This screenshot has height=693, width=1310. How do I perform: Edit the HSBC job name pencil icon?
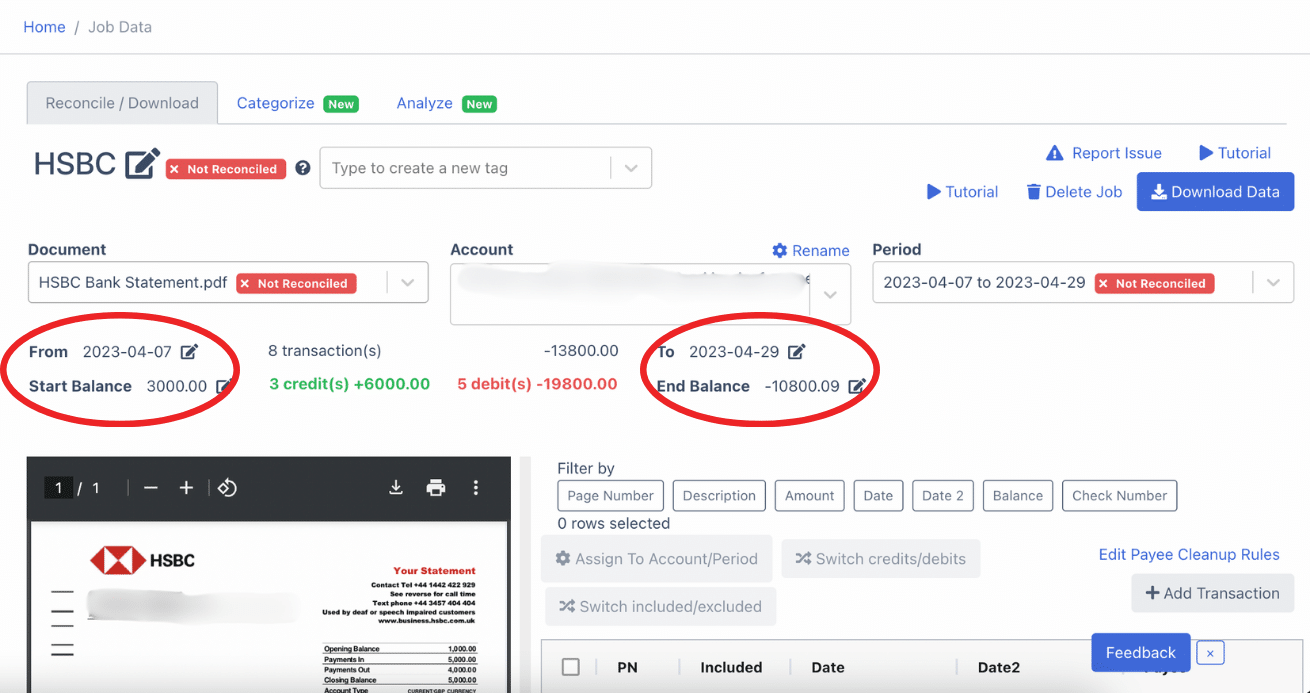pos(142,164)
